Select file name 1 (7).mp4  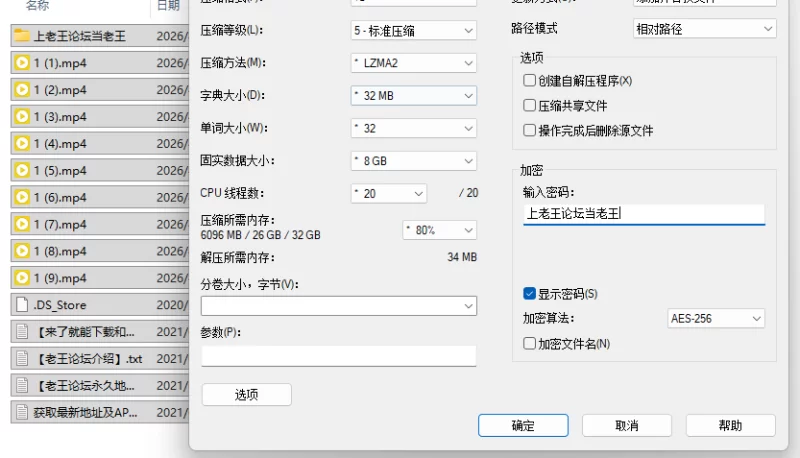click(x=60, y=224)
